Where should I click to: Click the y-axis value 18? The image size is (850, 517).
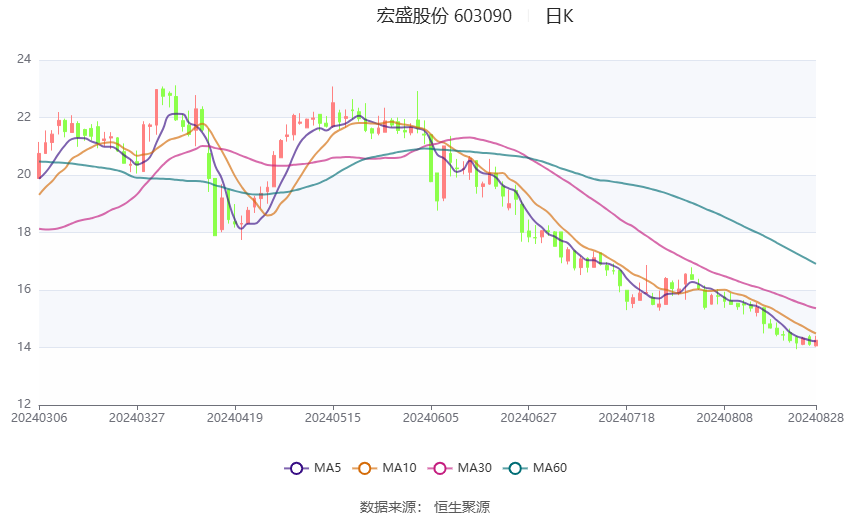24,231
